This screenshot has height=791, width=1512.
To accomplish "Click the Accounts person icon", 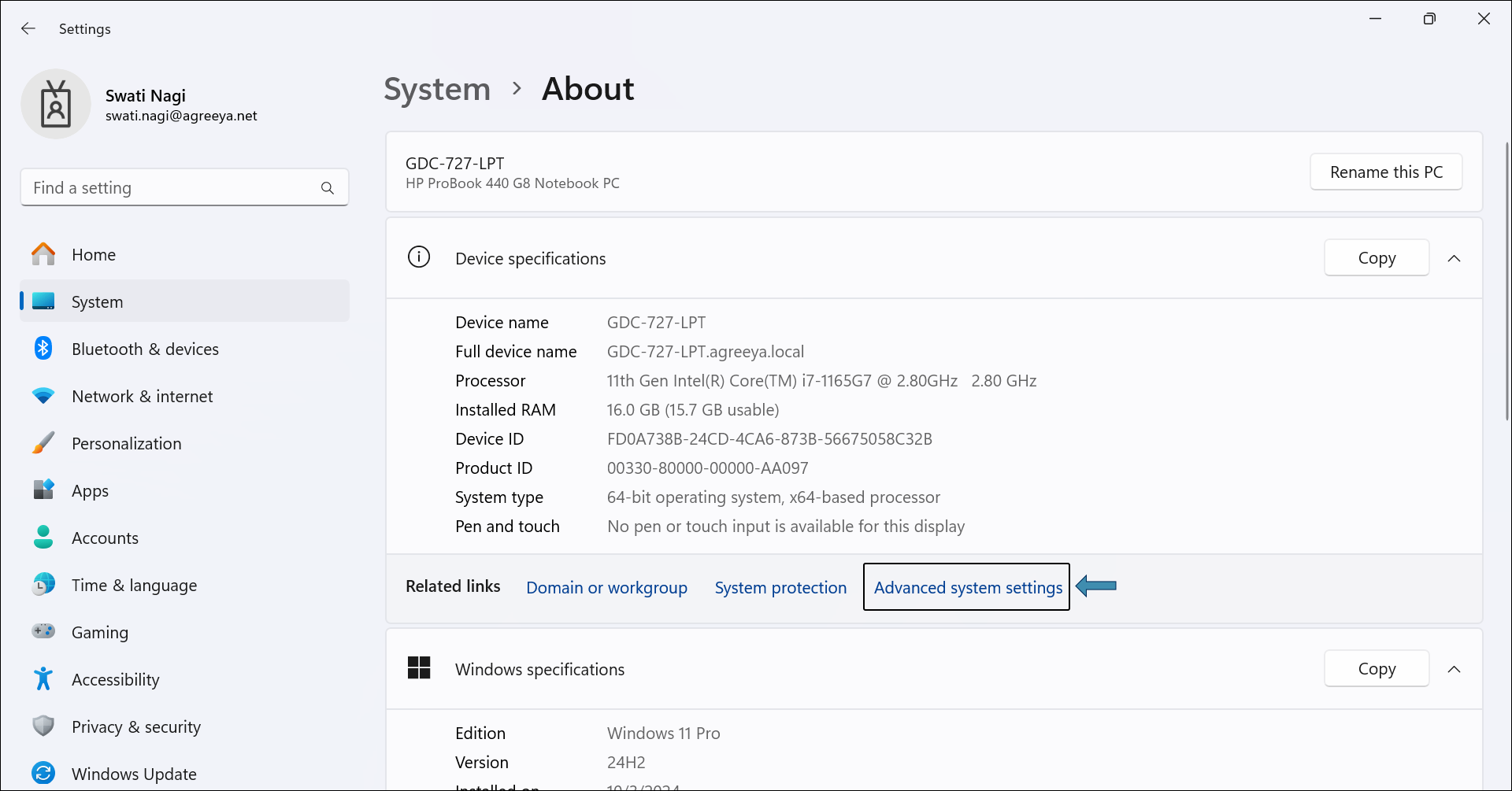I will point(43,538).
